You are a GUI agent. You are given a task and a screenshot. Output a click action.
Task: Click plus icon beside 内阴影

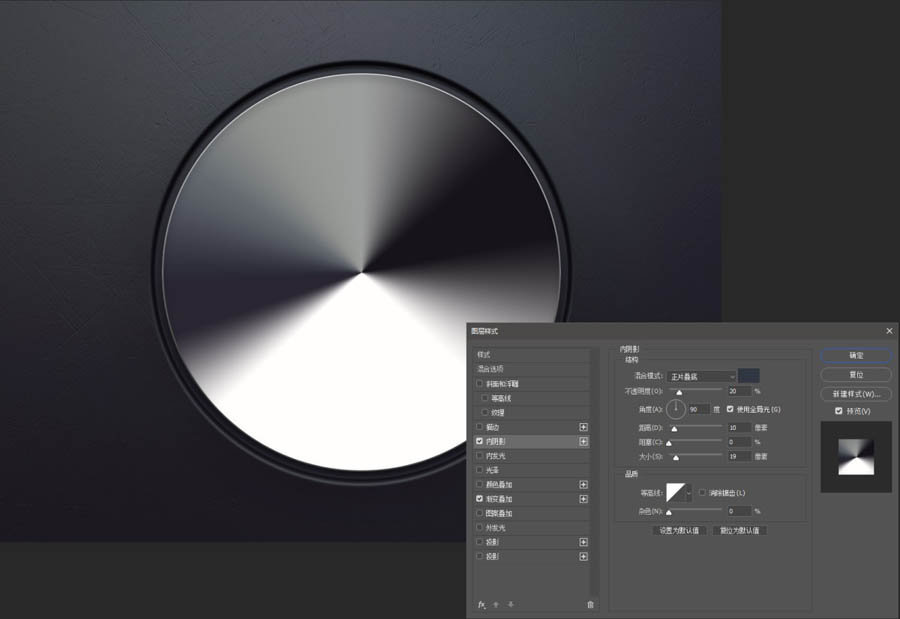pos(583,441)
